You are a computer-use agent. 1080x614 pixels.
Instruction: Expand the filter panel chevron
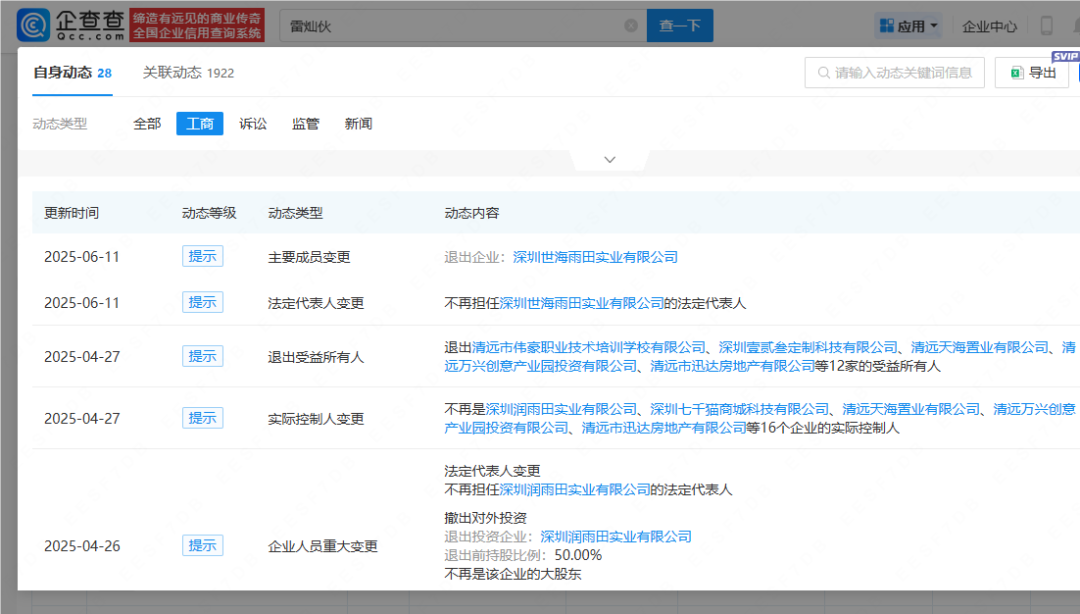pos(610,159)
